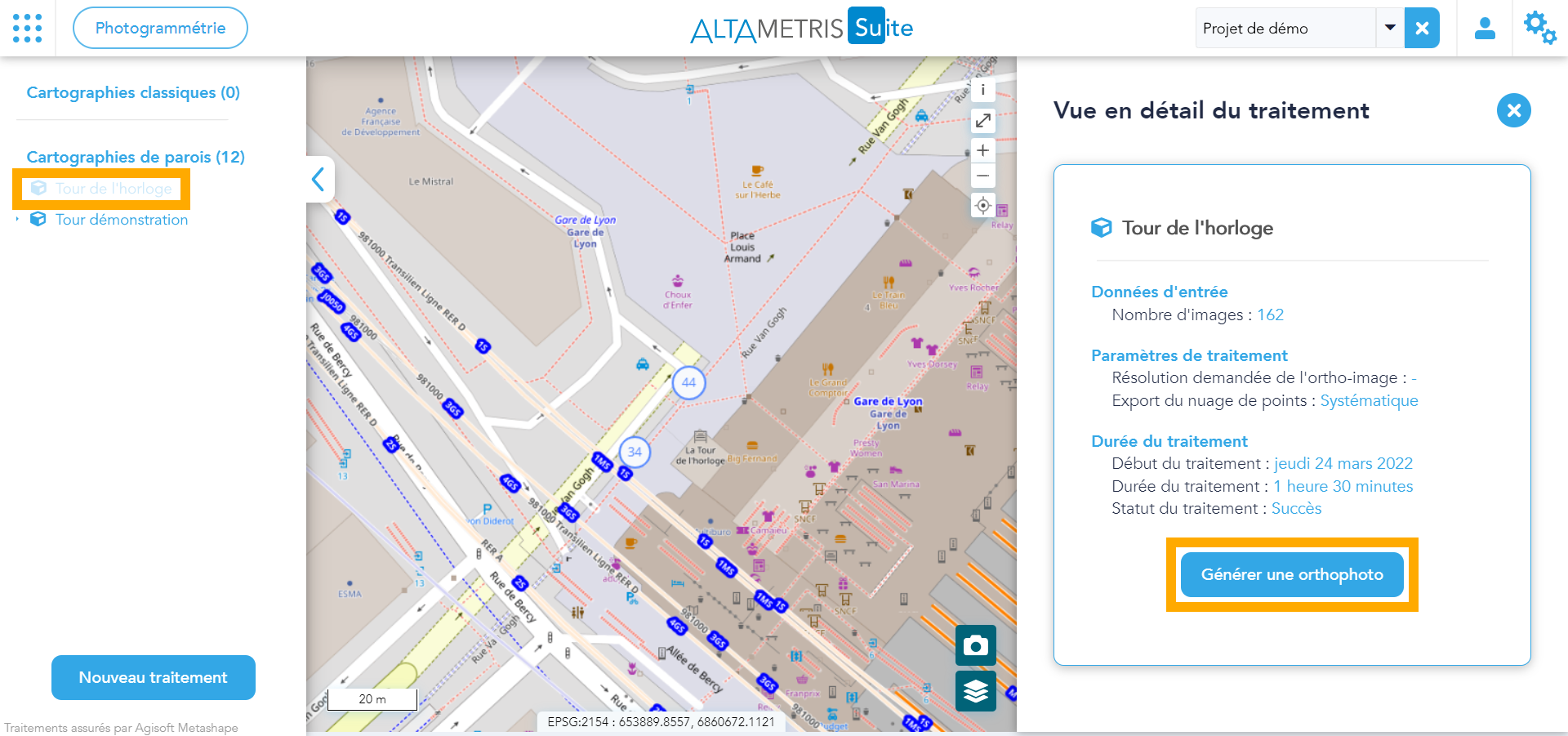The width and height of the screenshot is (1568, 736).
Task: Collapse the left side panel
Action: click(318, 179)
